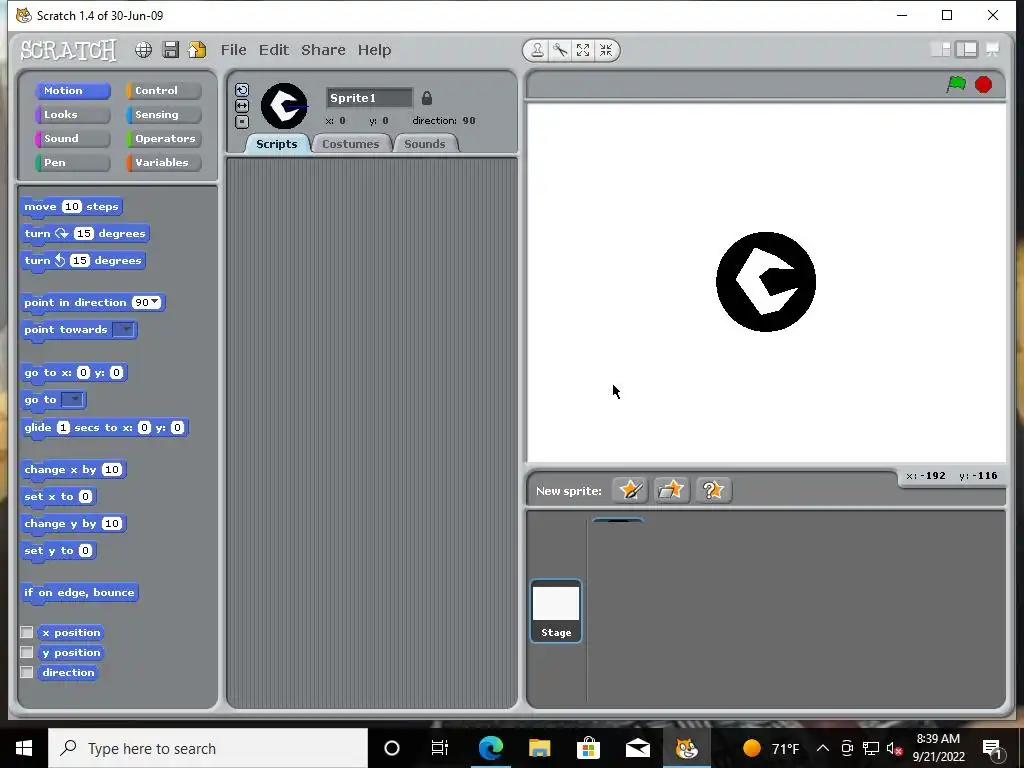Switch to the Sounds tab
The width and height of the screenshot is (1024, 768).
[424, 144]
